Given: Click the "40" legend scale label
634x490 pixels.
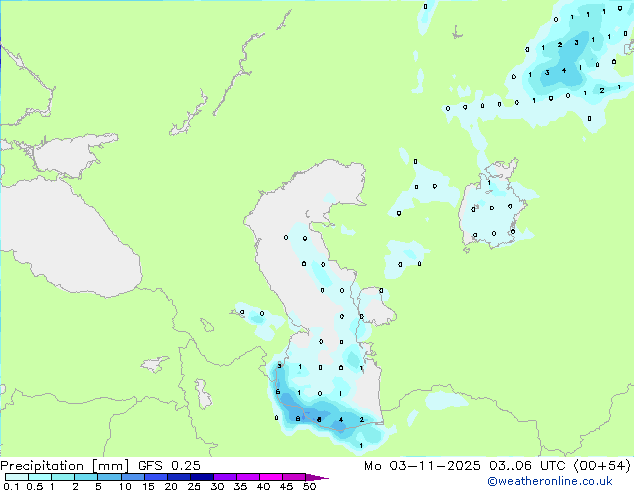Looking at the screenshot, I should pos(263,486).
